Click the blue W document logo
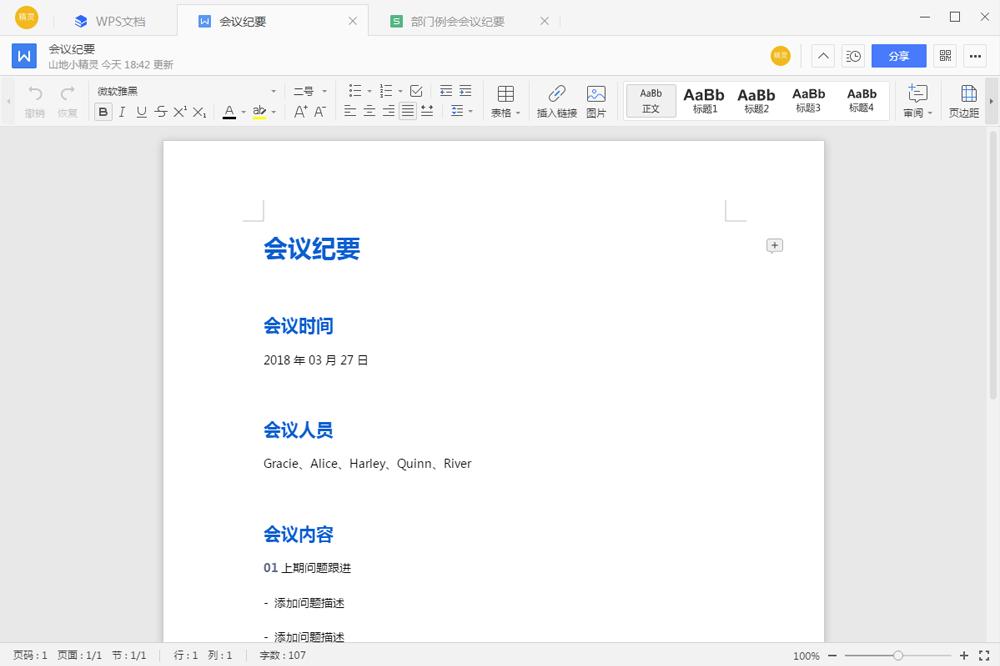Image resolution: width=1000 pixels, height=666 pixels. point(24,56)
